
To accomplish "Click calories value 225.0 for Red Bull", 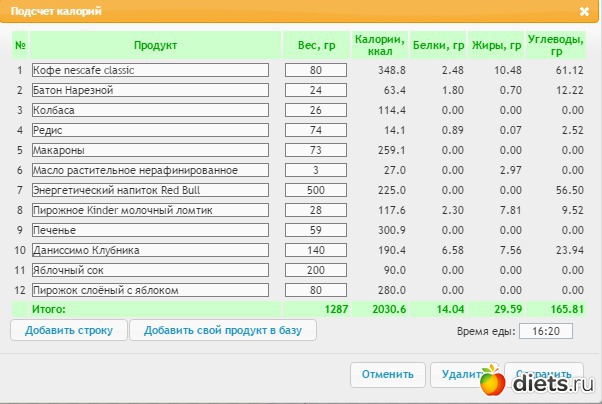I will [392, 190].
